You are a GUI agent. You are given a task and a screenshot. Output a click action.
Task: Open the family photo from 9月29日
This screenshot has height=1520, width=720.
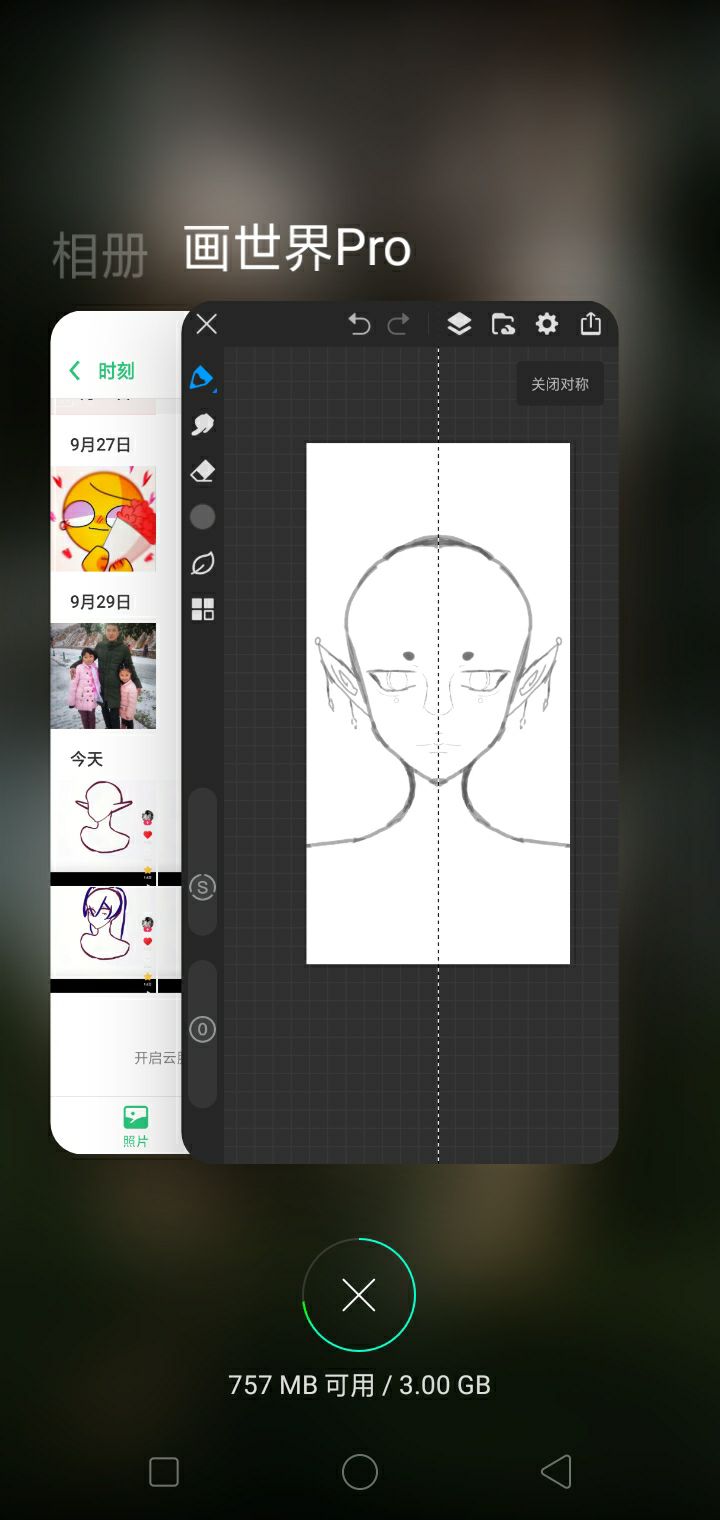pyautogui.click(x=103, y=676)
